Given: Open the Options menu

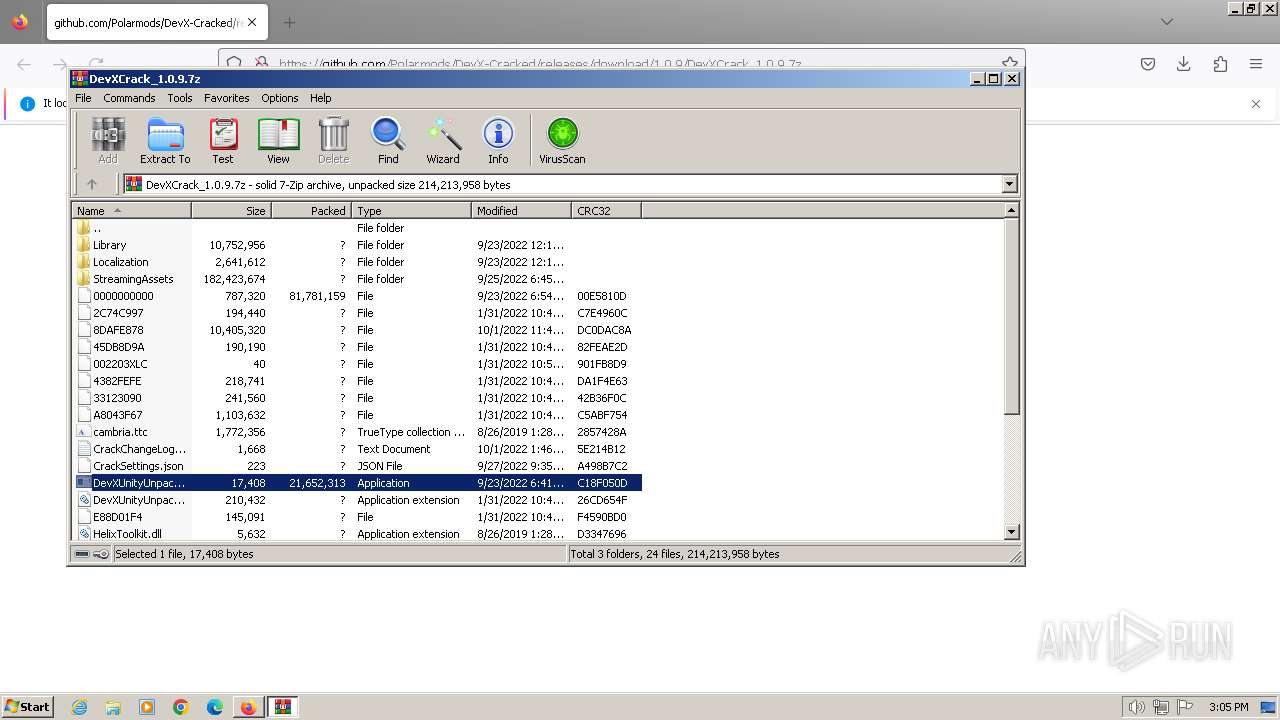Looking at the screenshot, I should 280,98.
